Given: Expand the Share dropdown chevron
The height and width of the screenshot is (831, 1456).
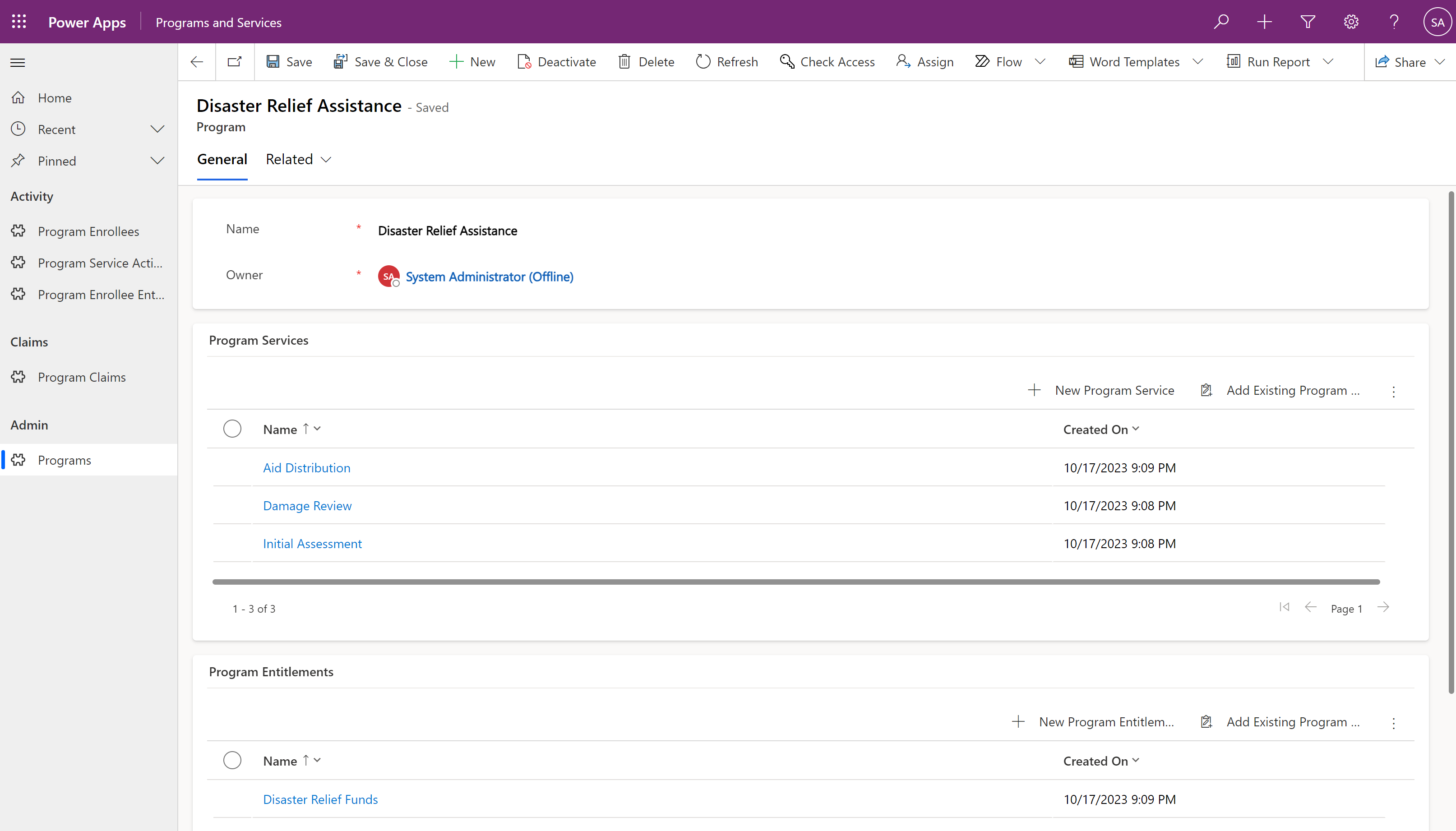Looking at the screenshot, I should (x=1439, y=62).
